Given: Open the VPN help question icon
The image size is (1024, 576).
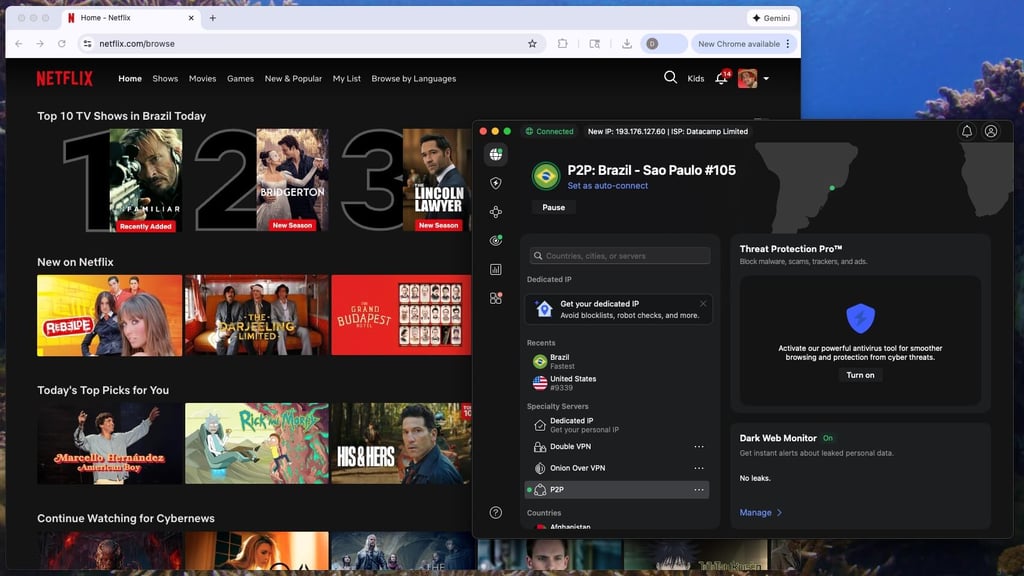Looking at the screenshot, I should pyautogui.click(x=496, y=513).
